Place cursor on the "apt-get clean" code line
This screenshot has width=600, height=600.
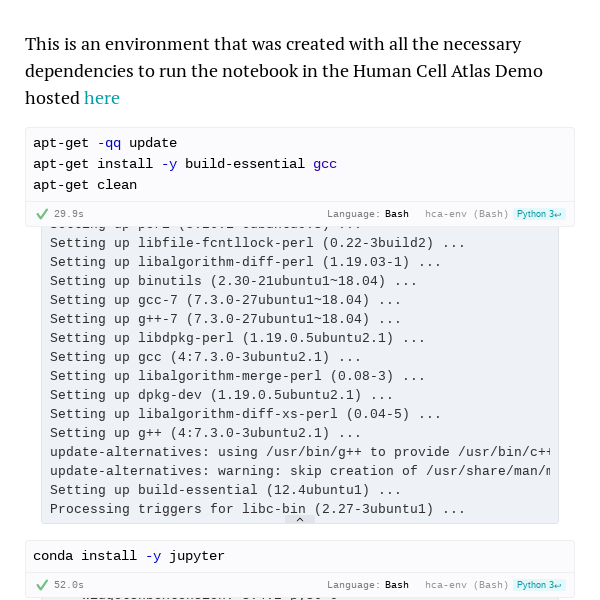85,185
